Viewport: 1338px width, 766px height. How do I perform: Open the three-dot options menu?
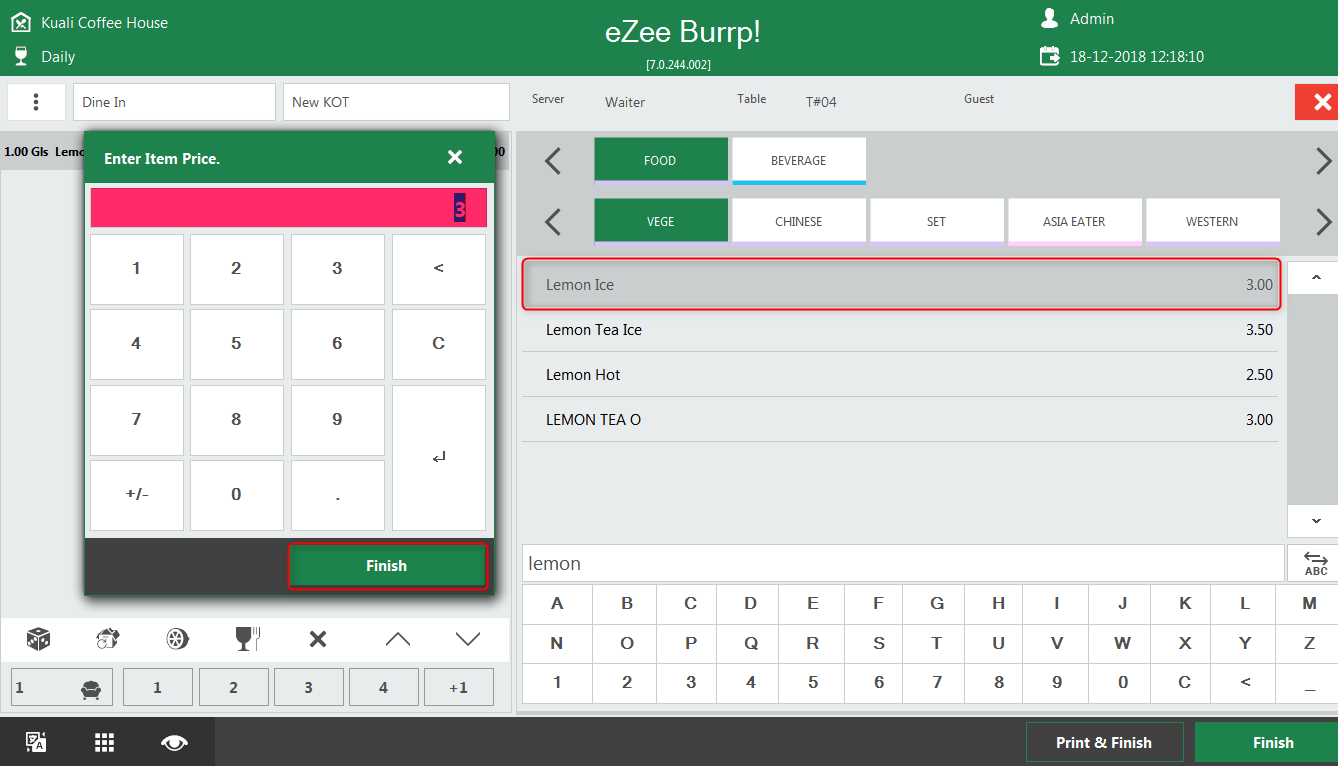(36, 102)
